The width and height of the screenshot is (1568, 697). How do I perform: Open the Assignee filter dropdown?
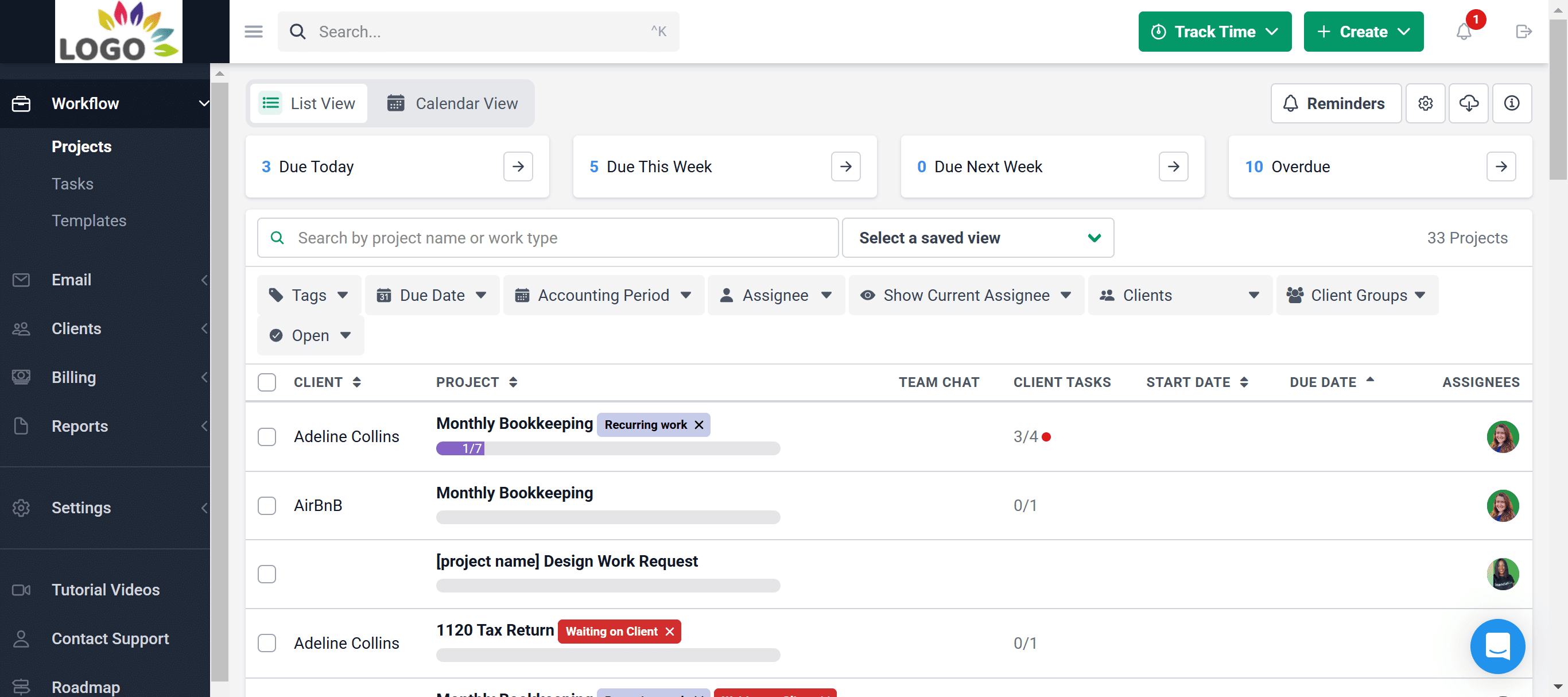(x=776, y=295)
